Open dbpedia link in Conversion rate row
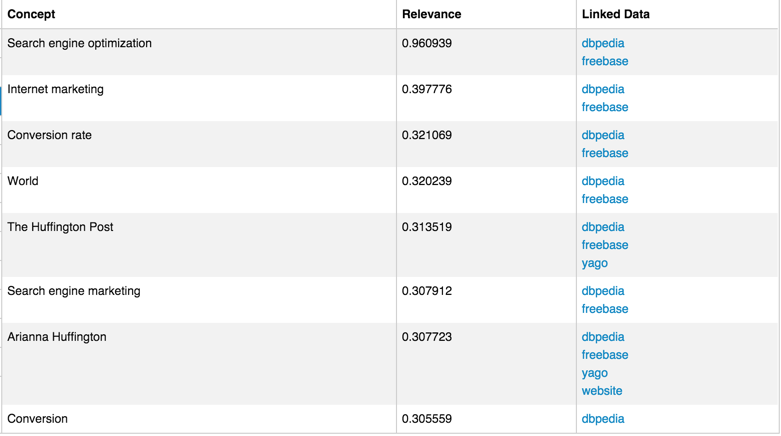 tap(602, 135)
